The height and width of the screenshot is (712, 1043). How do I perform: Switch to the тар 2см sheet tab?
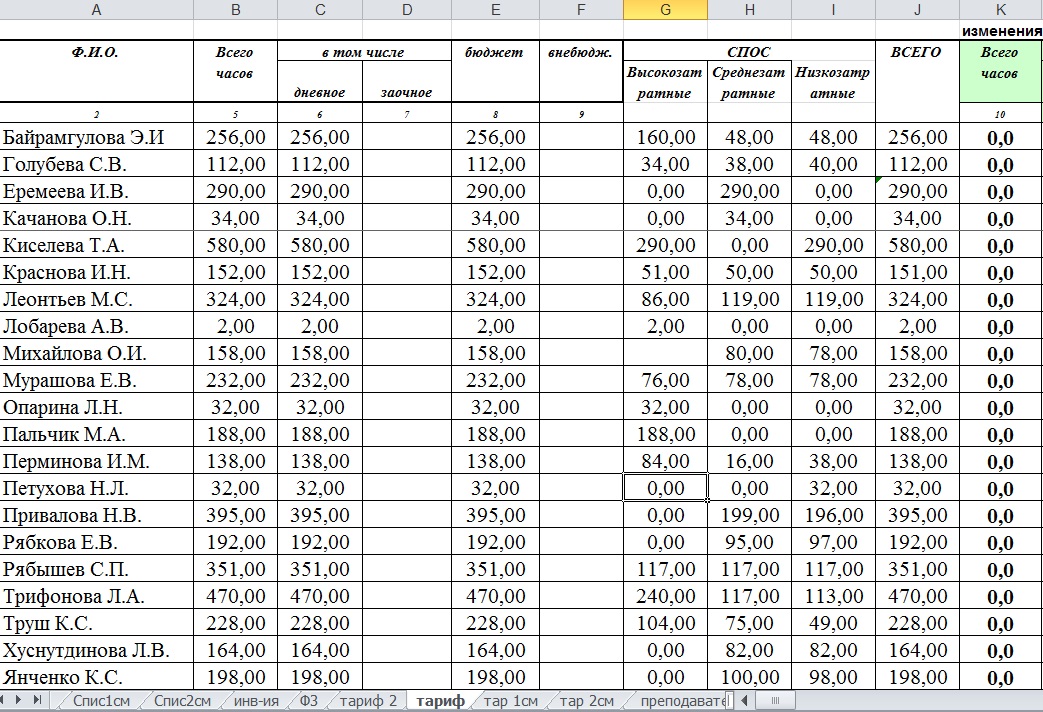[x=587, y=701]
